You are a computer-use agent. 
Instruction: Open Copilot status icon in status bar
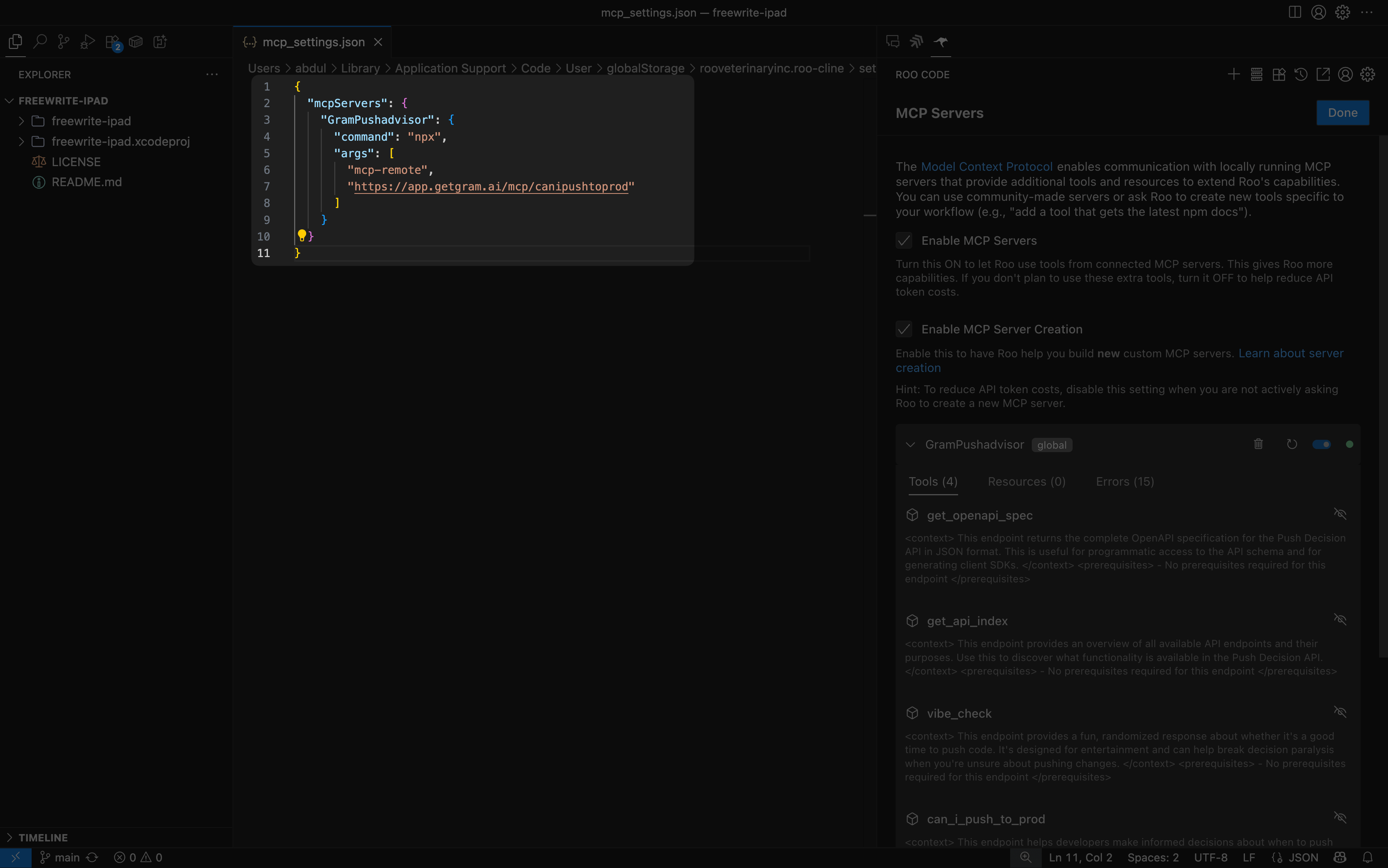coord(1340,857)
